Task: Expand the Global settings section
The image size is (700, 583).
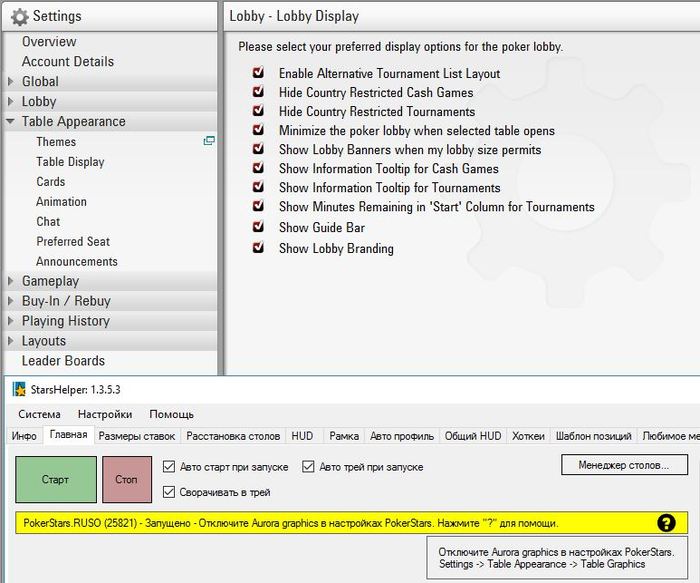Action: (x=11, y=81)
